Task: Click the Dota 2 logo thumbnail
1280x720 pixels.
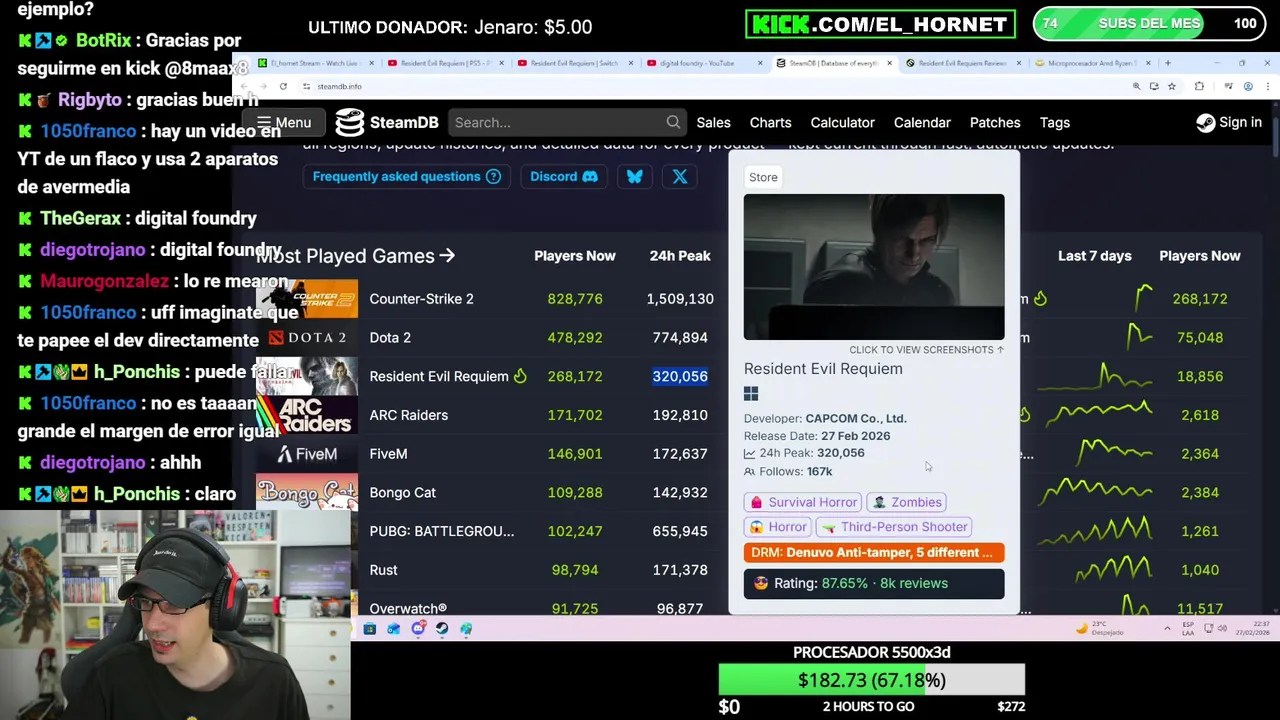Action: pos(306,337)
